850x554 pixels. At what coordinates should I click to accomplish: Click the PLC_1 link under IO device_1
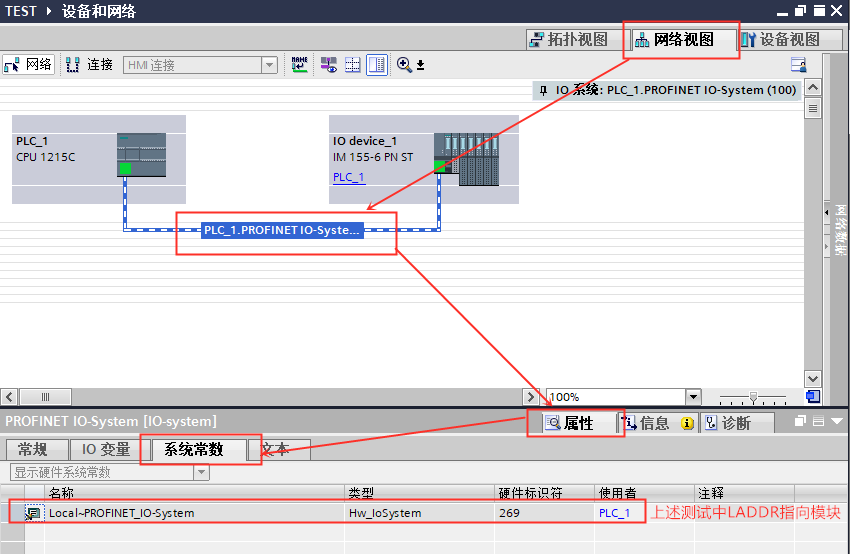click(349, 177)
